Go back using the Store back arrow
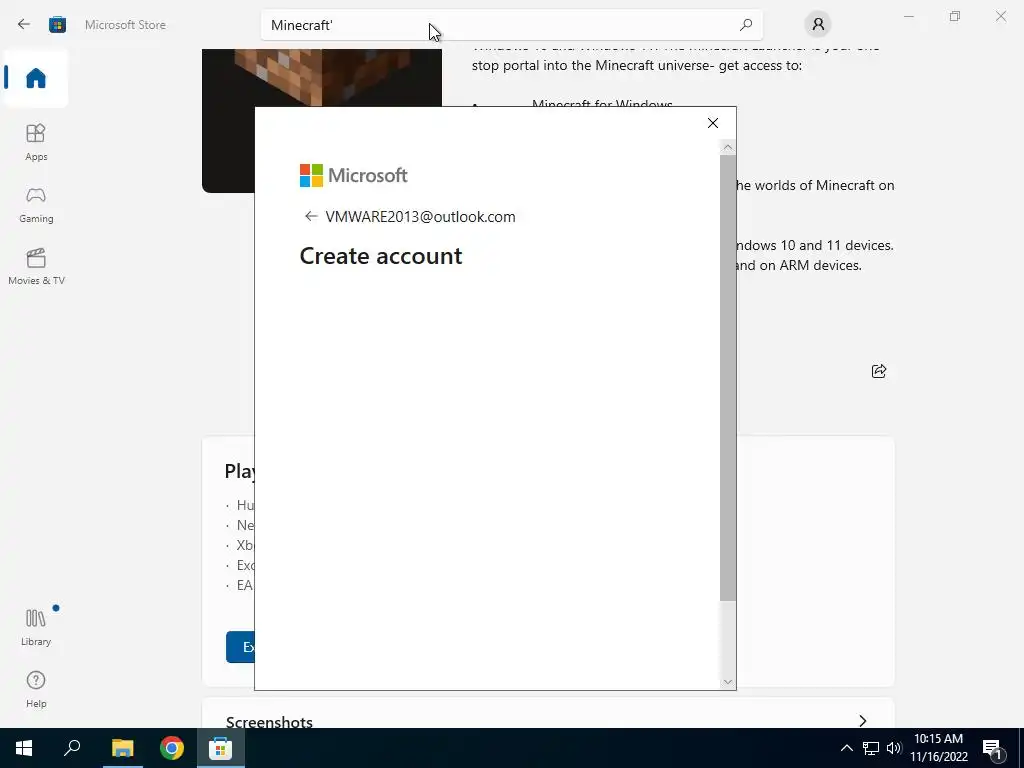The image size is (1024, 768). tap(24, 24)
